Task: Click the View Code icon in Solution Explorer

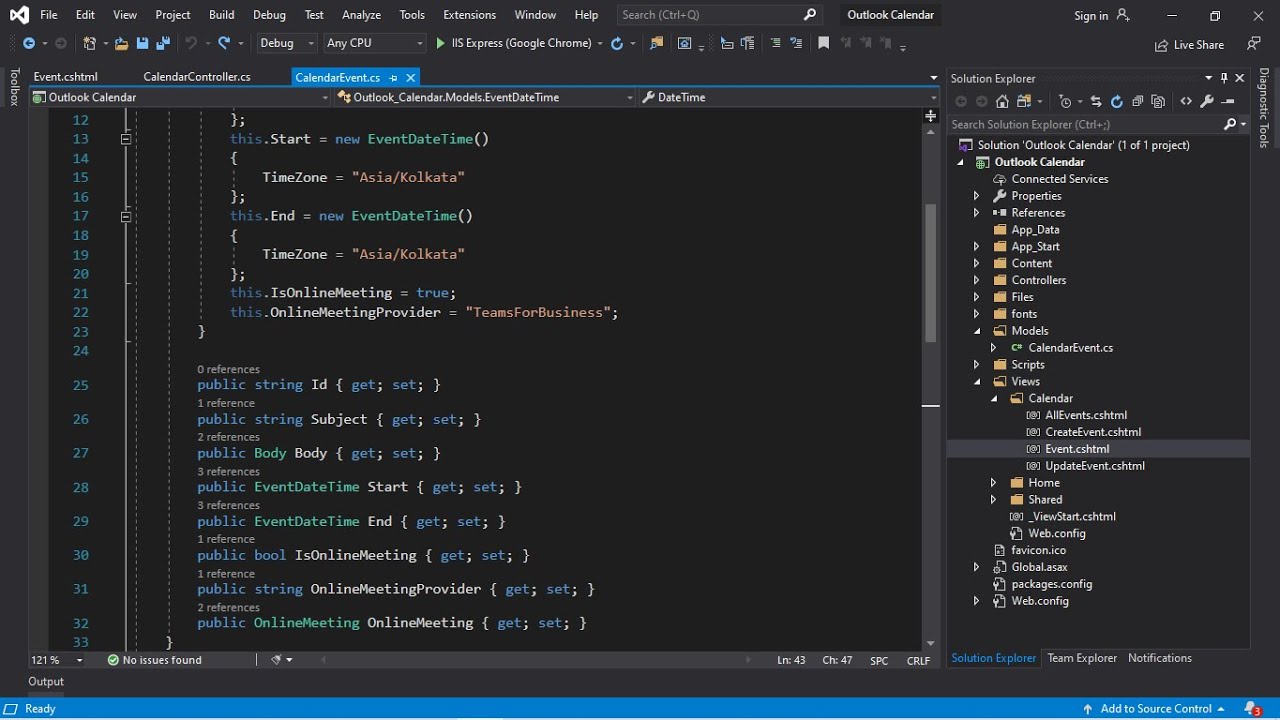Action: (x=1186, y=101)
